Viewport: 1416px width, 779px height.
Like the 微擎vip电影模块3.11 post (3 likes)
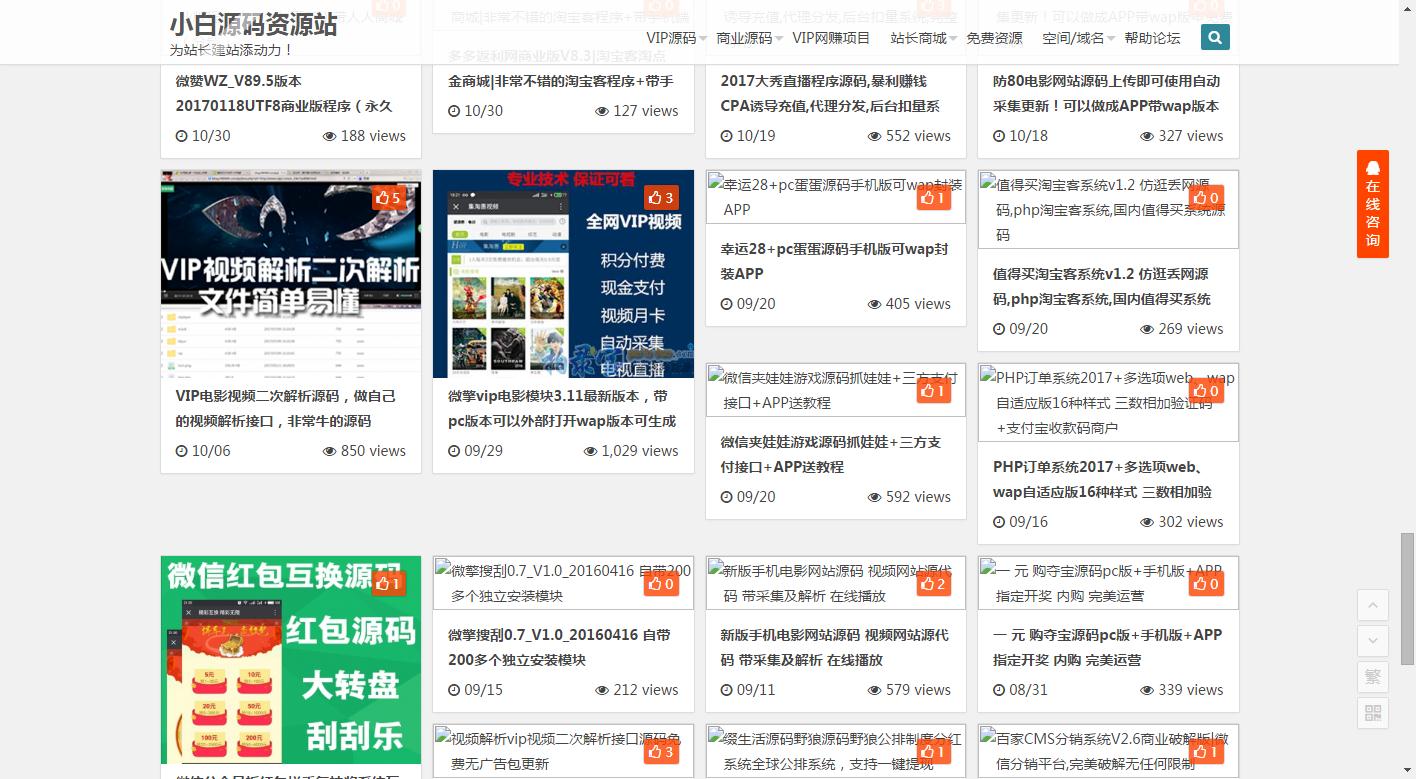tap(660, 198)
